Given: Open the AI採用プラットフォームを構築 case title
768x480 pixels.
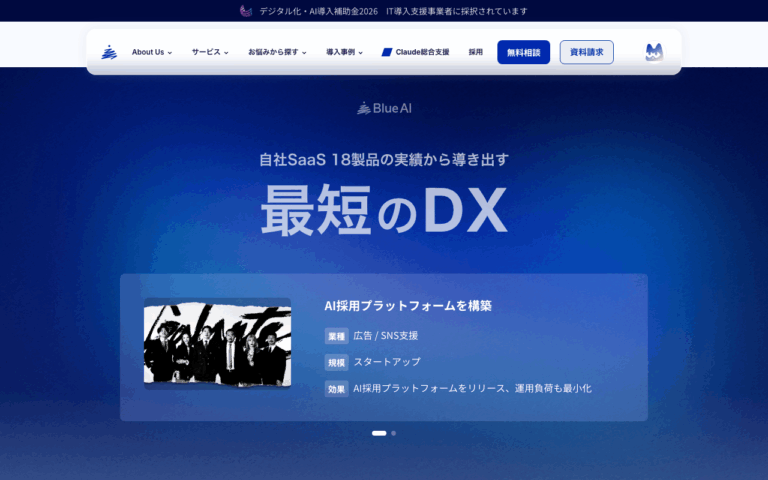Looking at the screenshot, I should tap(408, 306).
